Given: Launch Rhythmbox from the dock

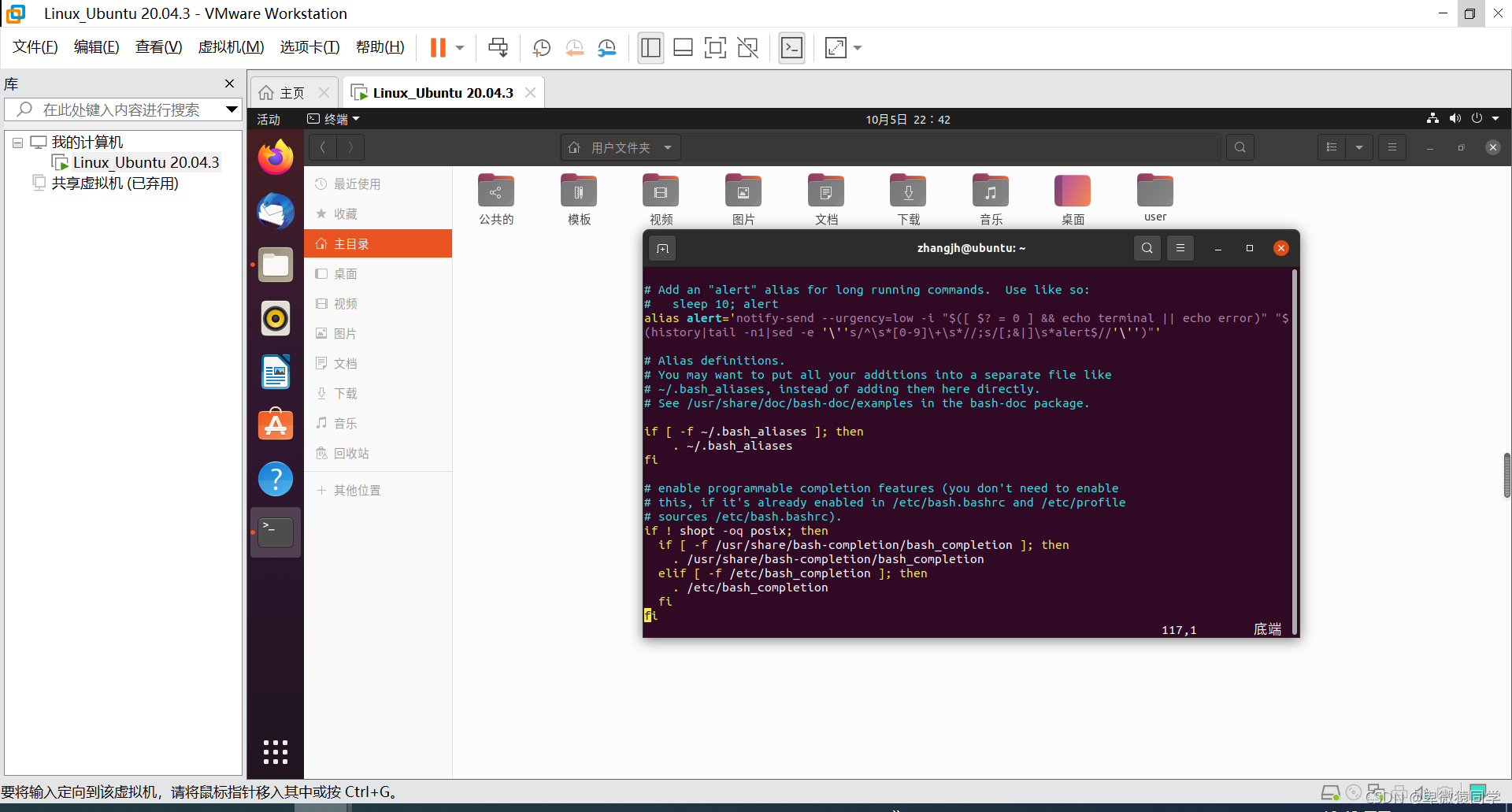Looking at the screenshot, I should (275, 318).
